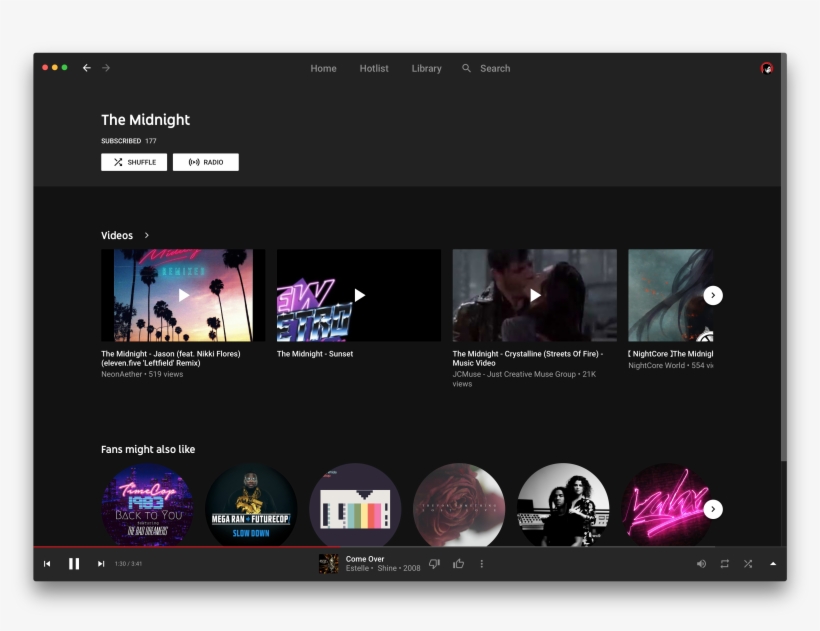Expand the Videos section
The height and width of the screenshot is (631, 820).
[145, 235]
